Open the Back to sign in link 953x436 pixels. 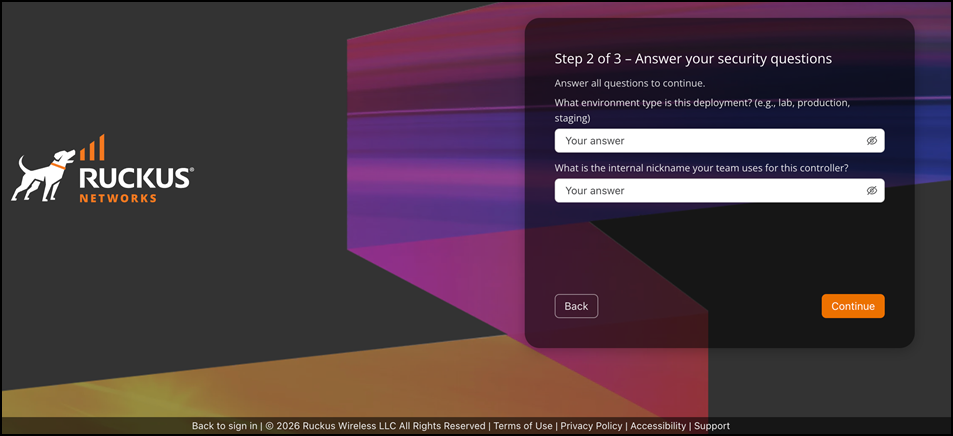[x=224, y=426]
